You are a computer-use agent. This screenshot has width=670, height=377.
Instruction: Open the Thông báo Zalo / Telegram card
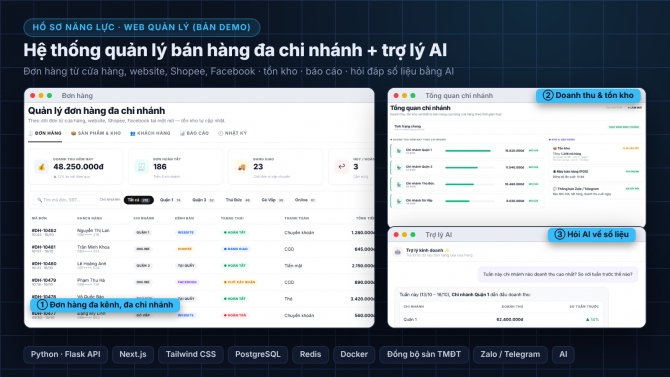pyautogui.click(x=596, y=191)
